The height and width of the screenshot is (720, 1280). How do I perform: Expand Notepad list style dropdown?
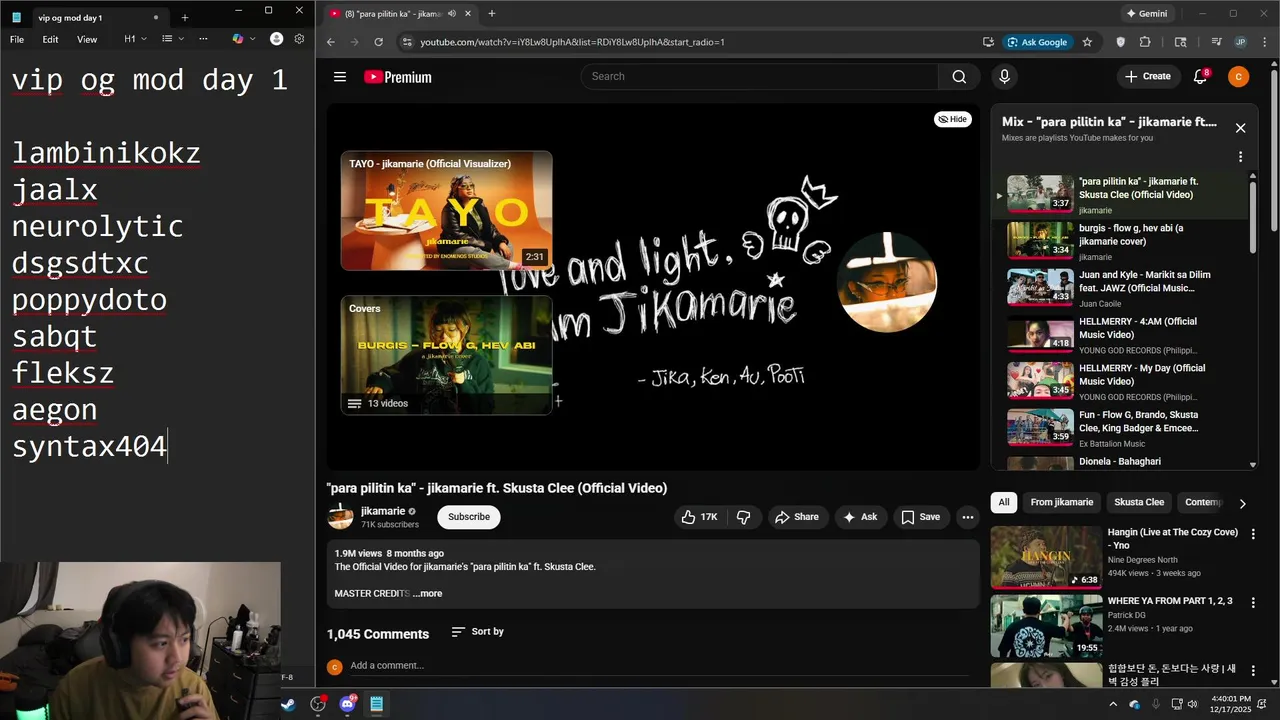[x=172, y=39]
